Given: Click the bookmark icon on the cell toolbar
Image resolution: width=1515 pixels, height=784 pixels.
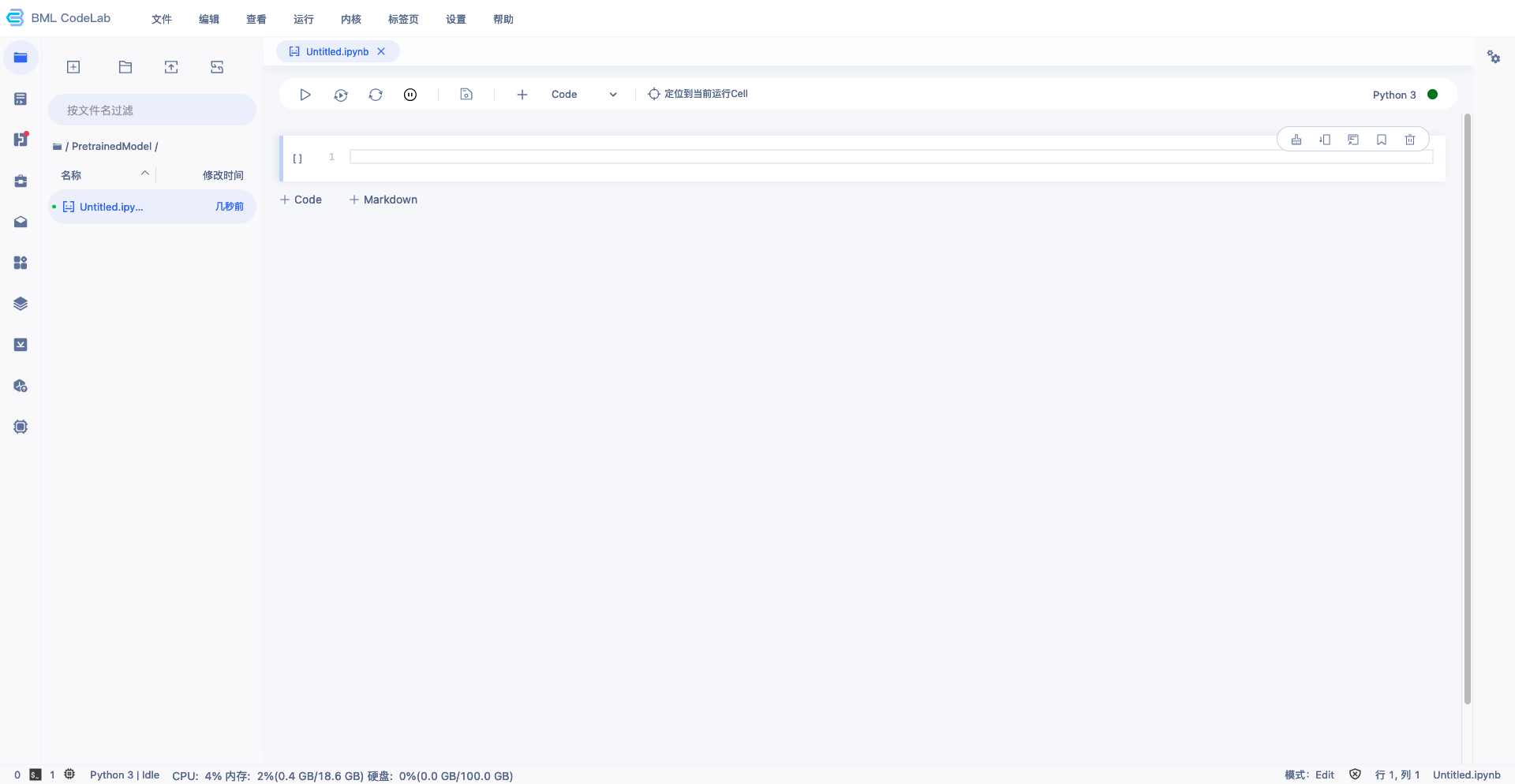Looking at the screenshot, I should point(1382,140).
